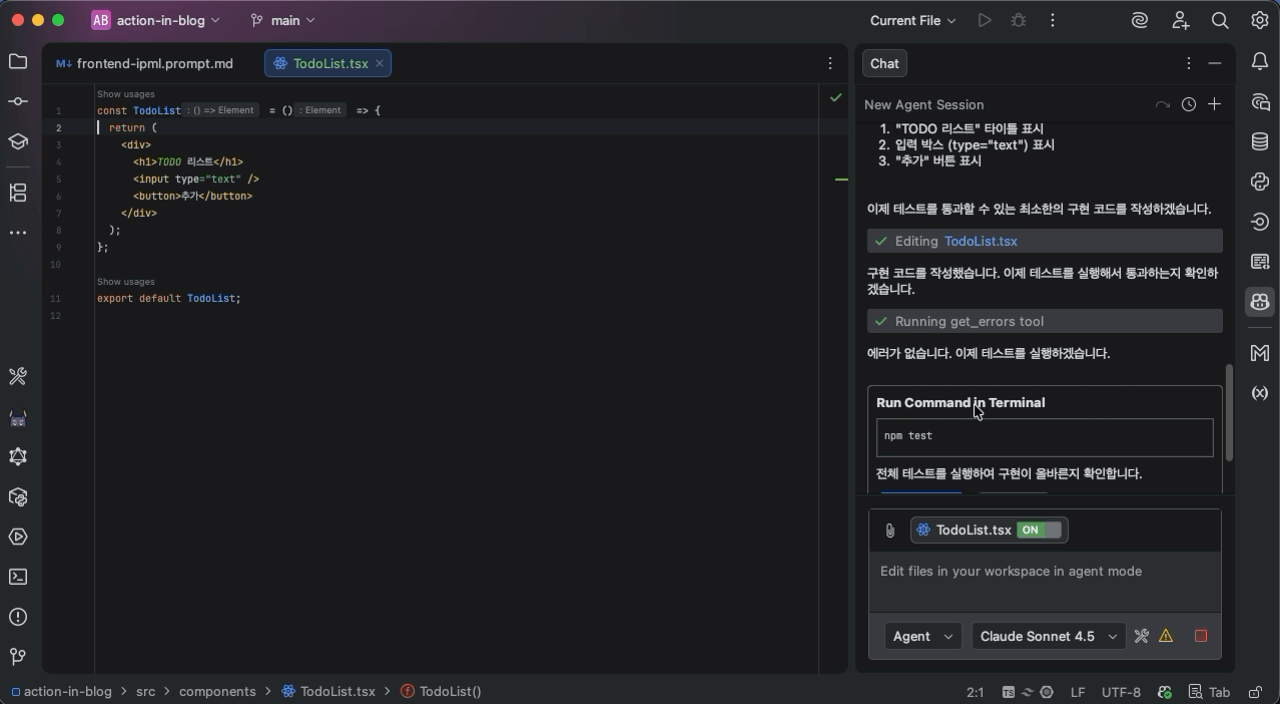The image size is (1280, 704).
Task: Open the Claude Sonnet 4.5 model dropdown
Action: (1048, 636)
